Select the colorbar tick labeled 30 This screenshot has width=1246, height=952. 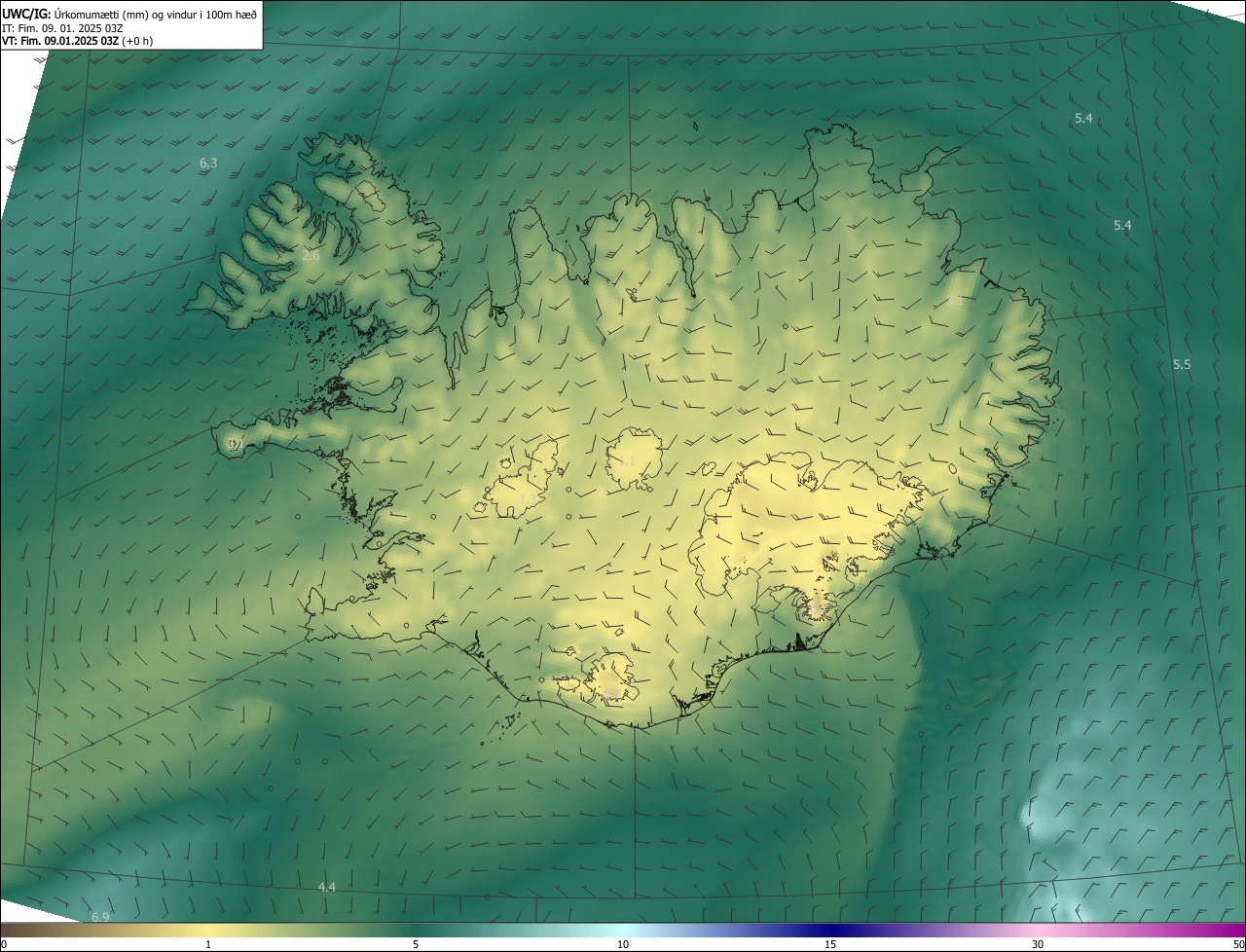(x=1038, y=944)
